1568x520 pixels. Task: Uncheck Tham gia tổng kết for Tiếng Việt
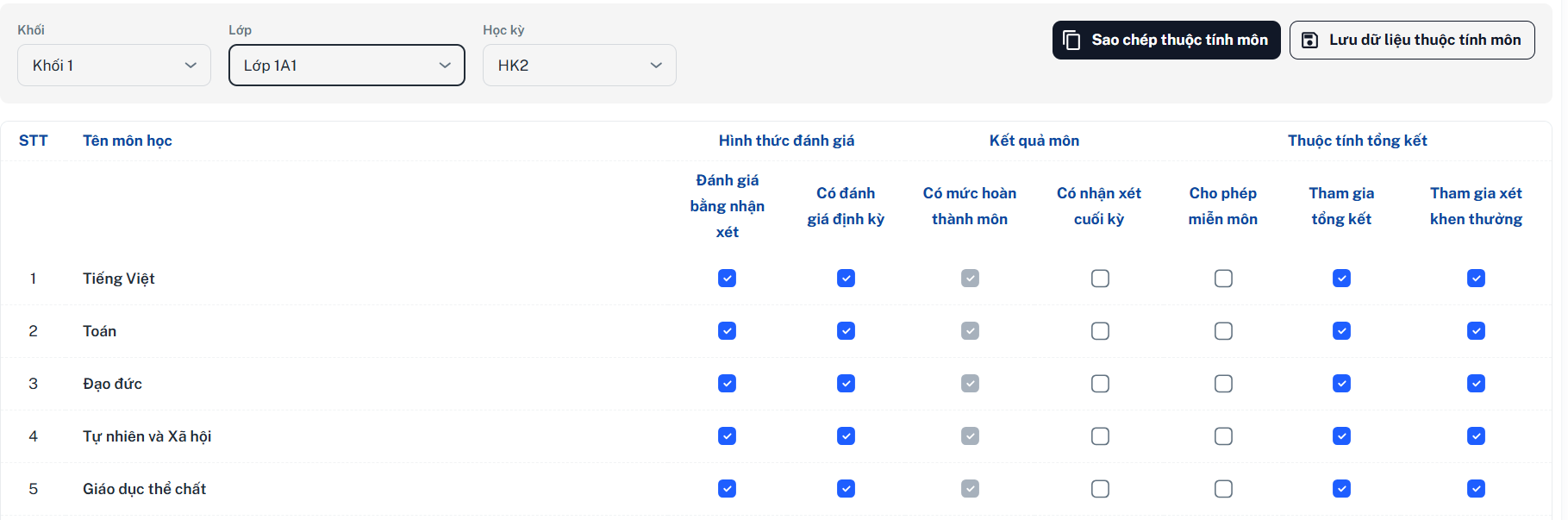click(1341, 279)
